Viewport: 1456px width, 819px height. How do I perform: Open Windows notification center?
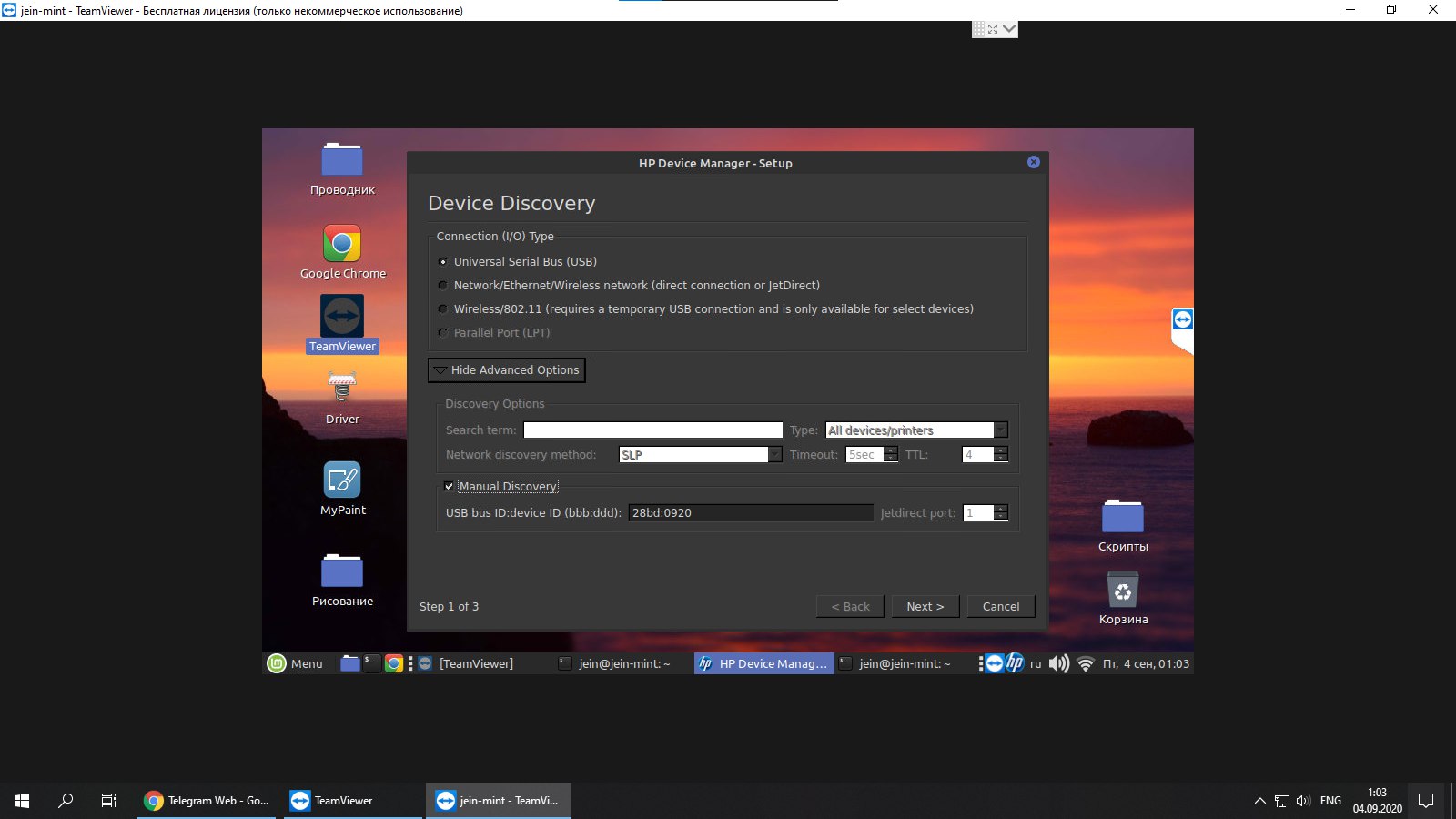(1426, 801)
